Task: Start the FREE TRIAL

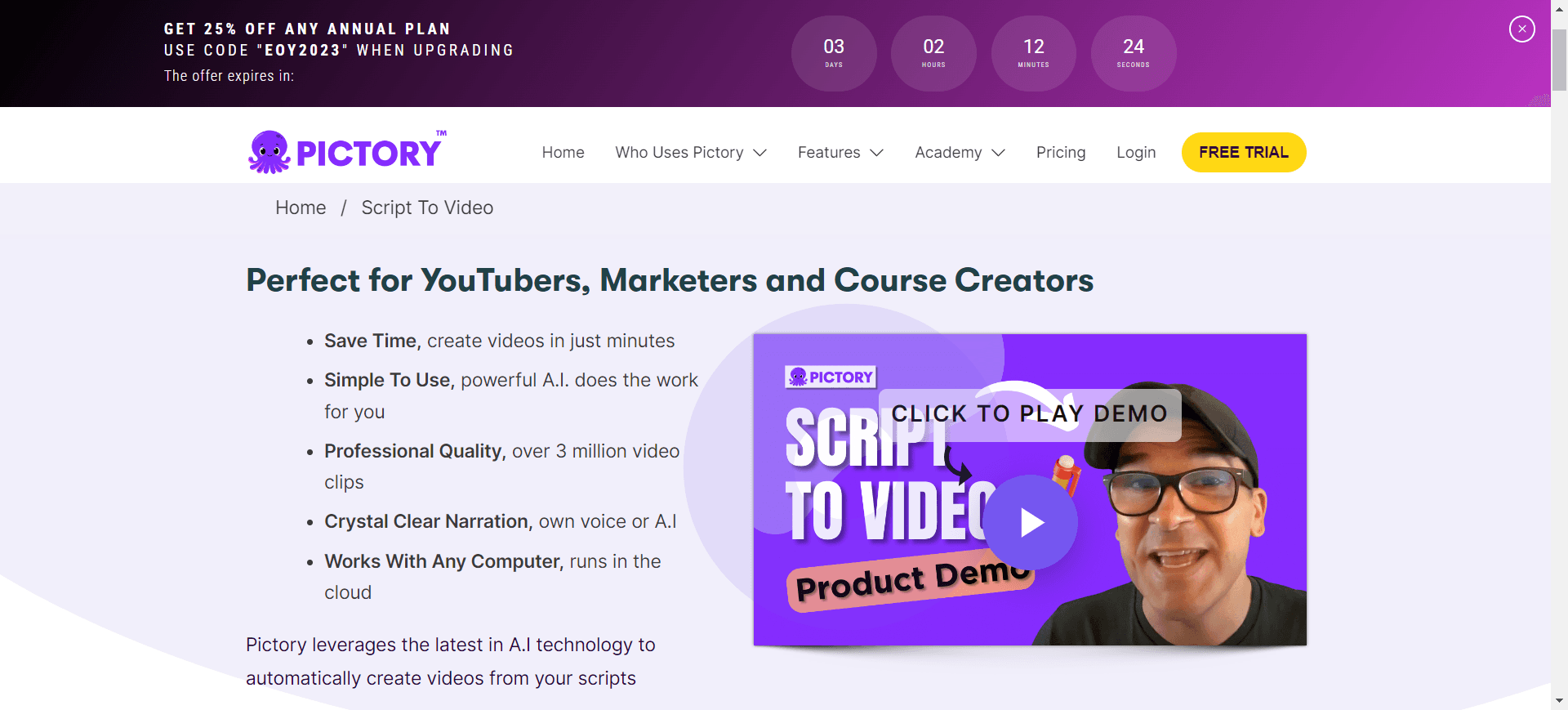Action: pyautogui.click(x=1243, y=153)
